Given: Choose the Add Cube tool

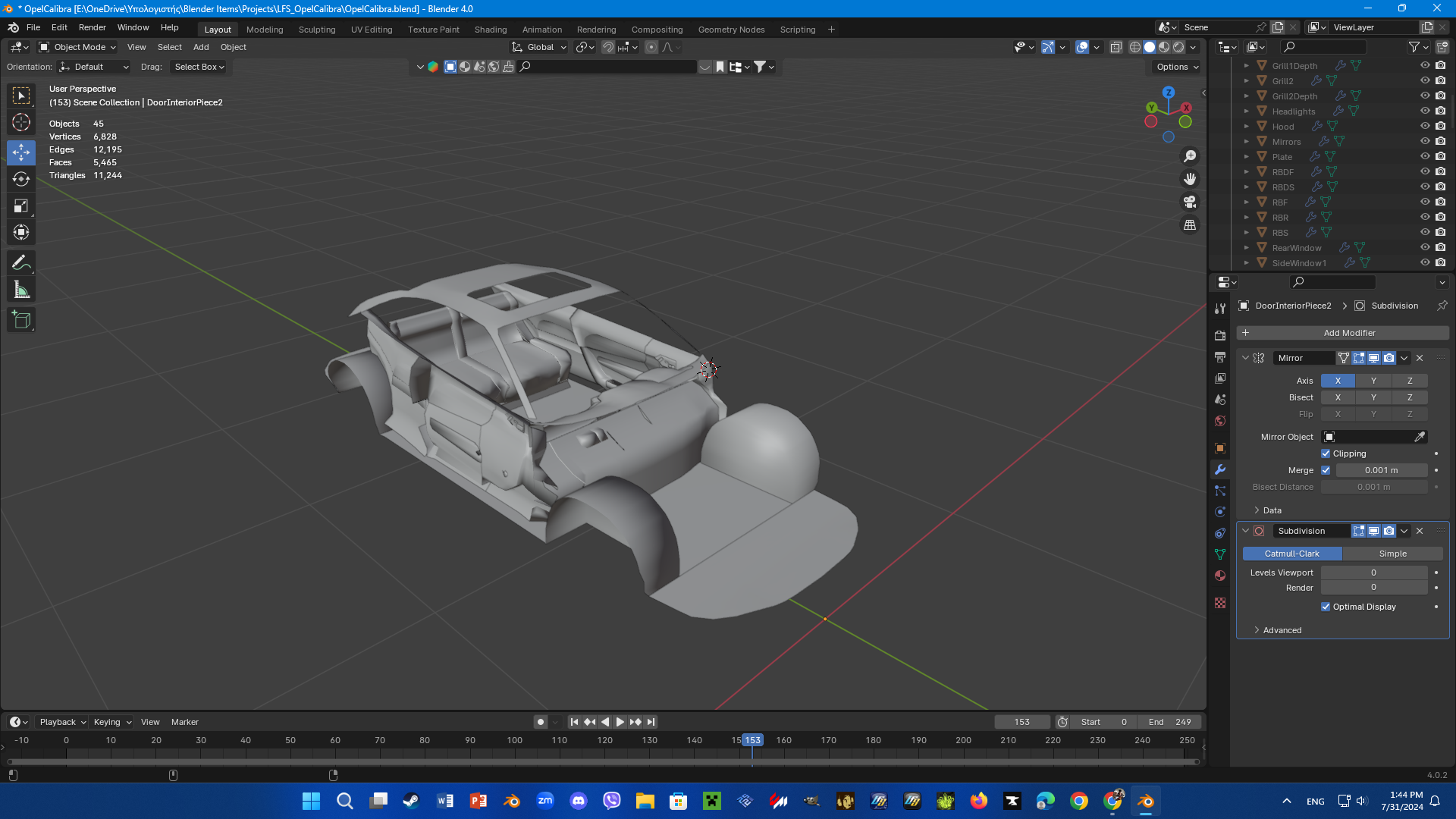Looking at the screenshot, I should [x=21, y=320].
